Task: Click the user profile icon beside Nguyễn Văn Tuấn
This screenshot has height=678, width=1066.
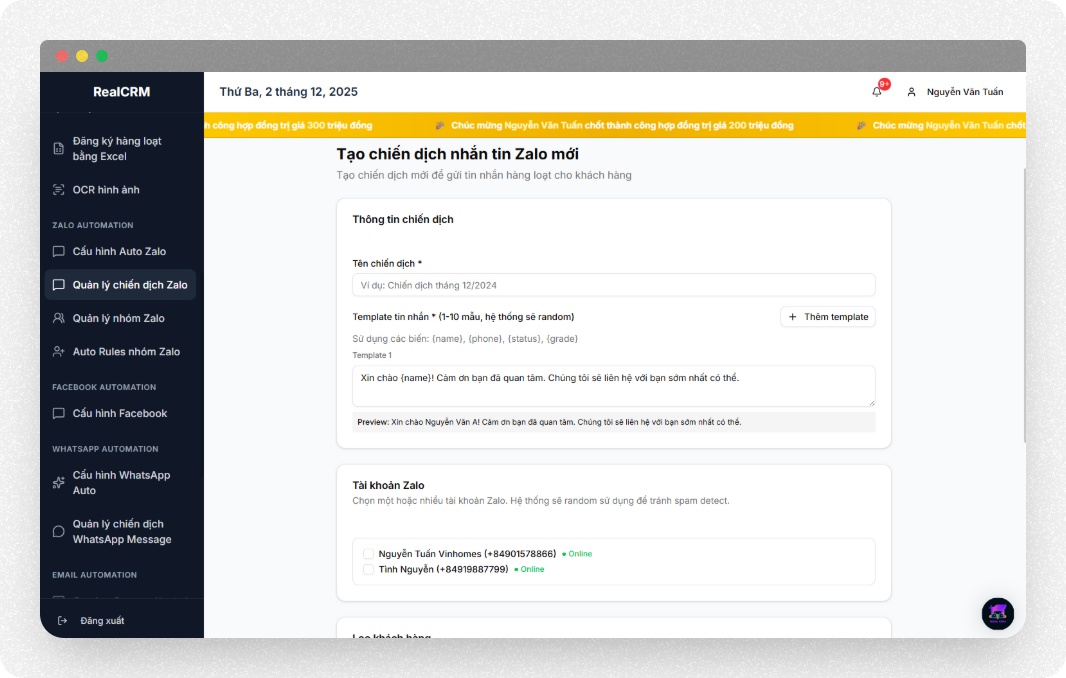Action: tap(911, 92)
